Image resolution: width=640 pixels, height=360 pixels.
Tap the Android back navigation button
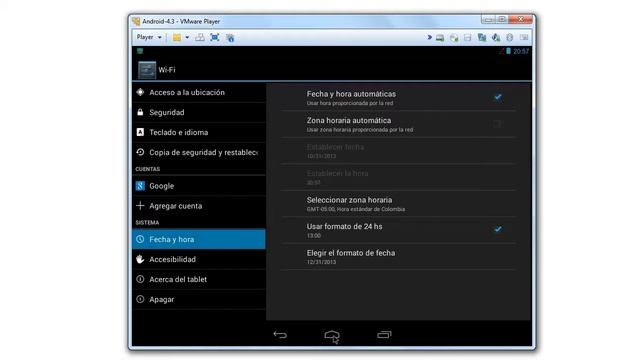[x=280, y=335]
